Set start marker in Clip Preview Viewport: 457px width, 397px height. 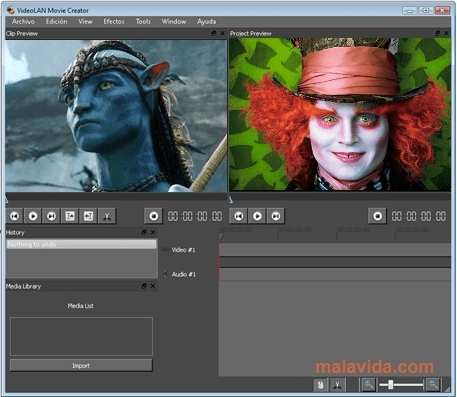tap(70, 216)
